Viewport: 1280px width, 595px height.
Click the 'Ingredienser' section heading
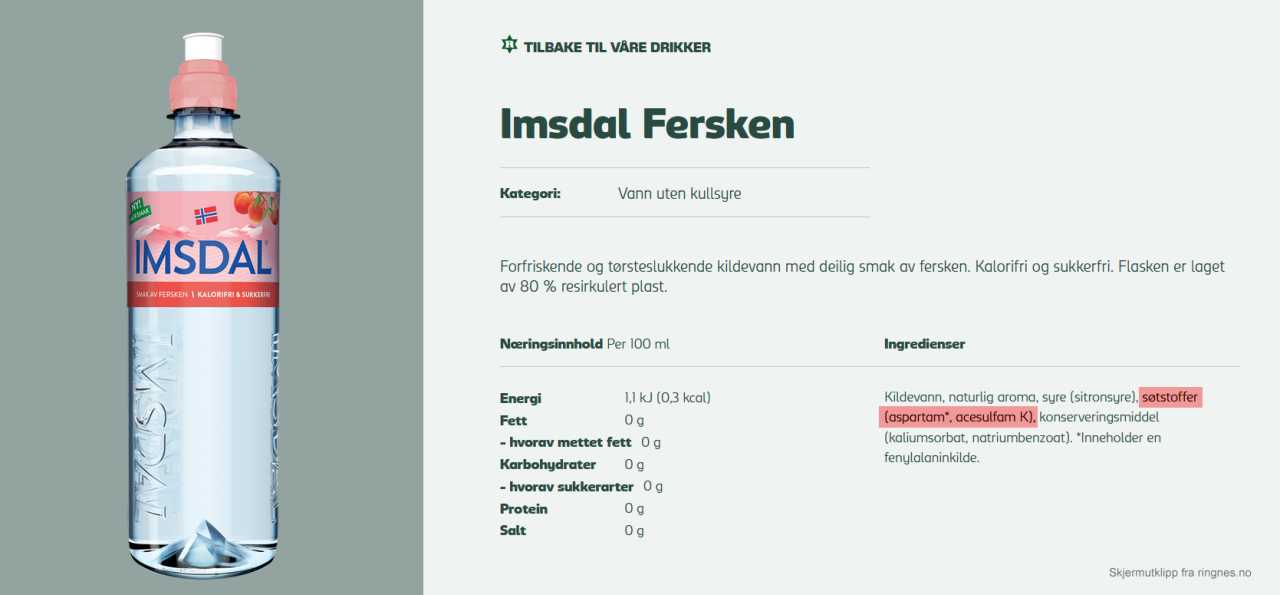click(923, 343)
